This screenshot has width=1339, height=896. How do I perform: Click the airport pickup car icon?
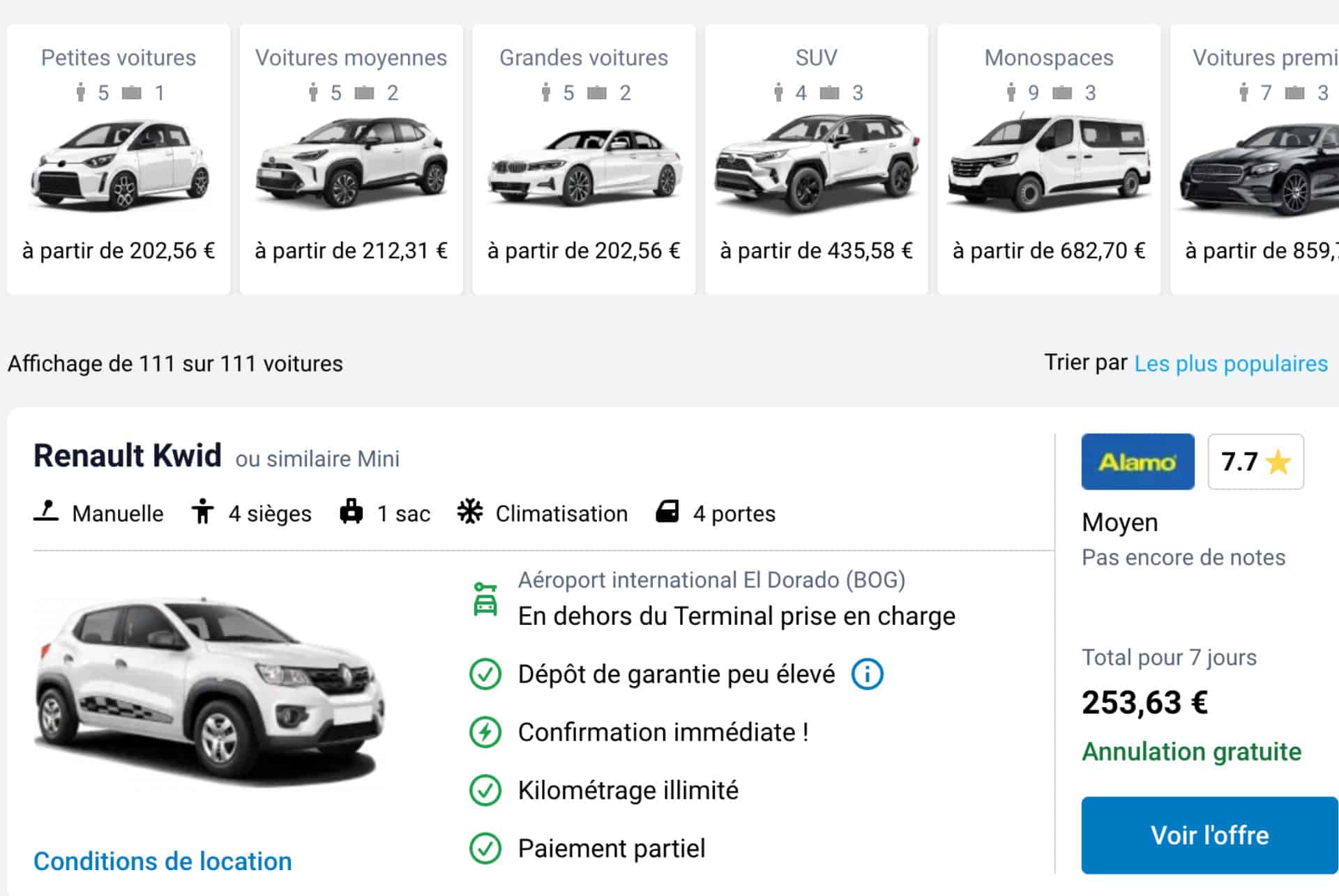click(485, 599)
